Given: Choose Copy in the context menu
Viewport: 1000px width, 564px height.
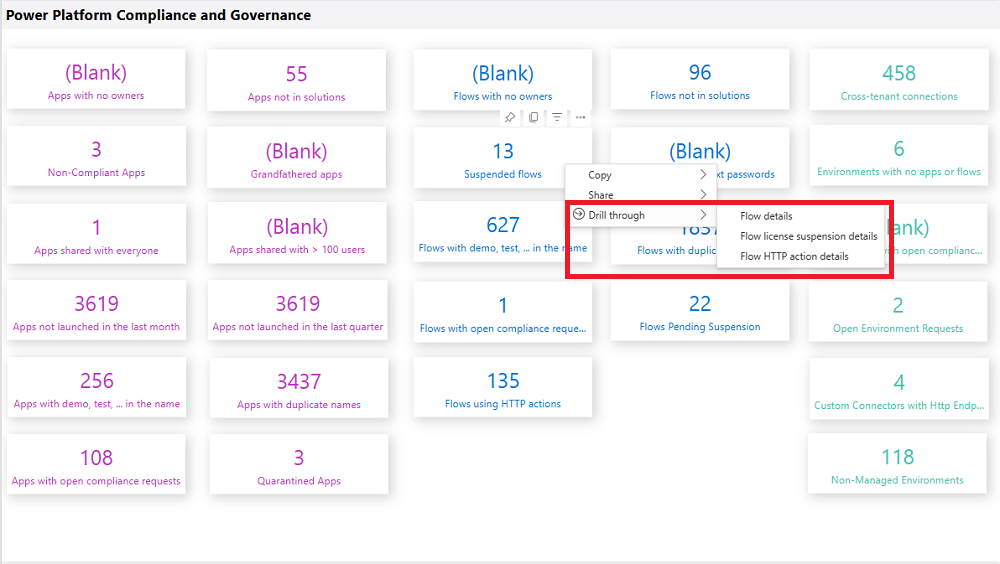Looking at the screenshot, I should [x=641, y=174].
